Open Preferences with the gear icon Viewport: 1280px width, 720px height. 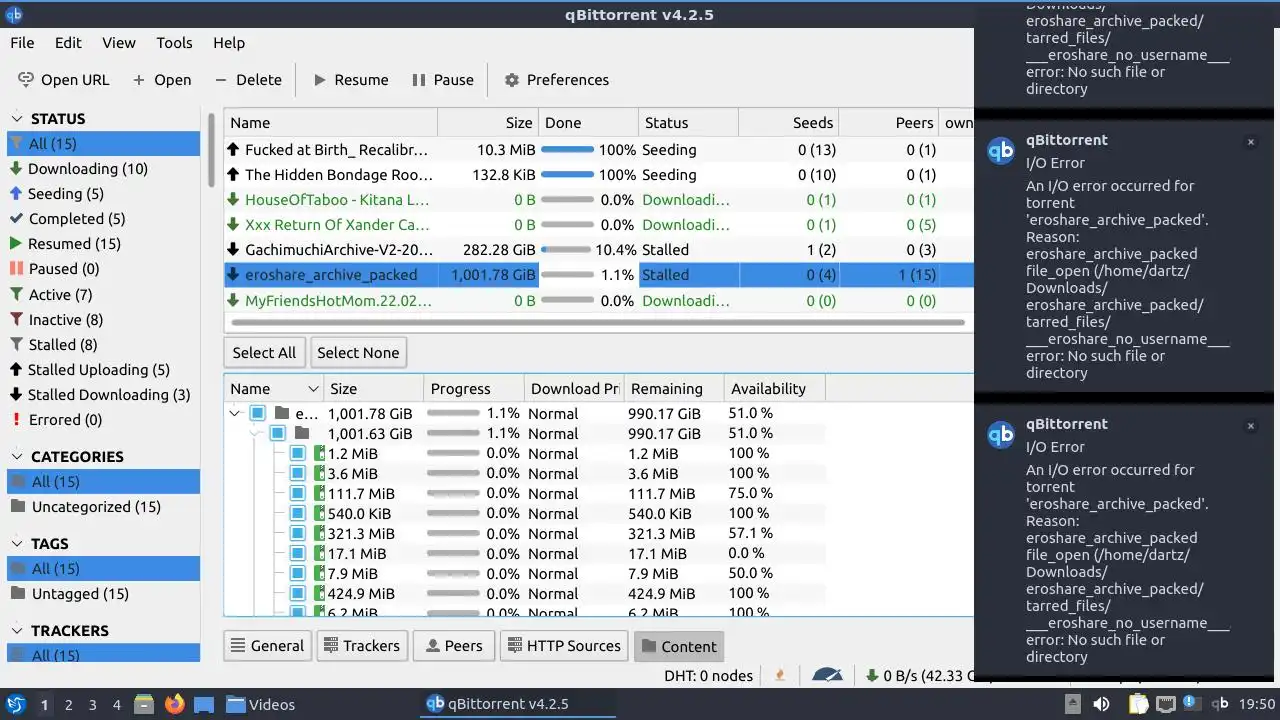tap(512, 80)
